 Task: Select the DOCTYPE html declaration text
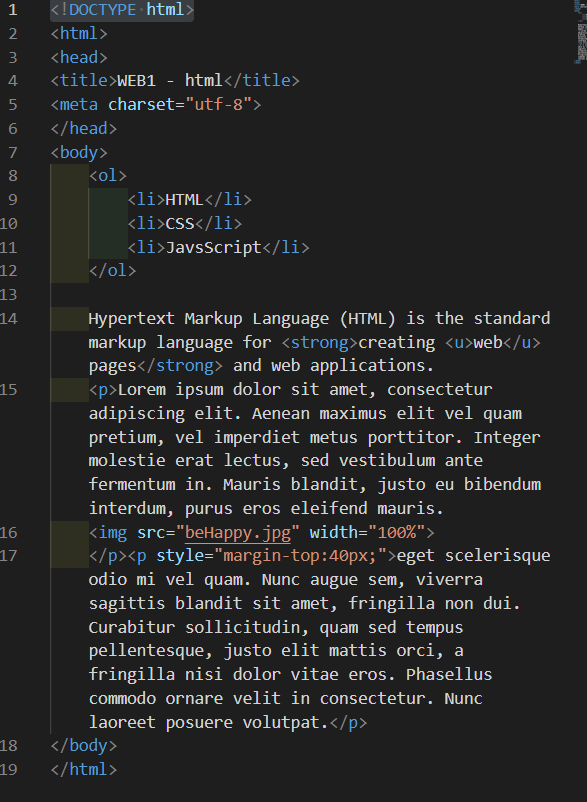[x=122, y=10]
